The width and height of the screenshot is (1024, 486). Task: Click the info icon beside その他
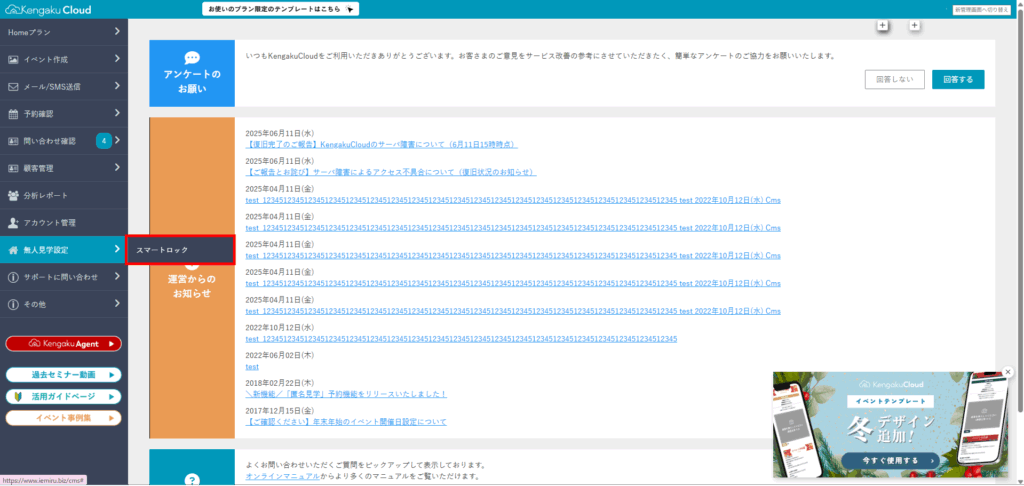click(x=13, y=304)
